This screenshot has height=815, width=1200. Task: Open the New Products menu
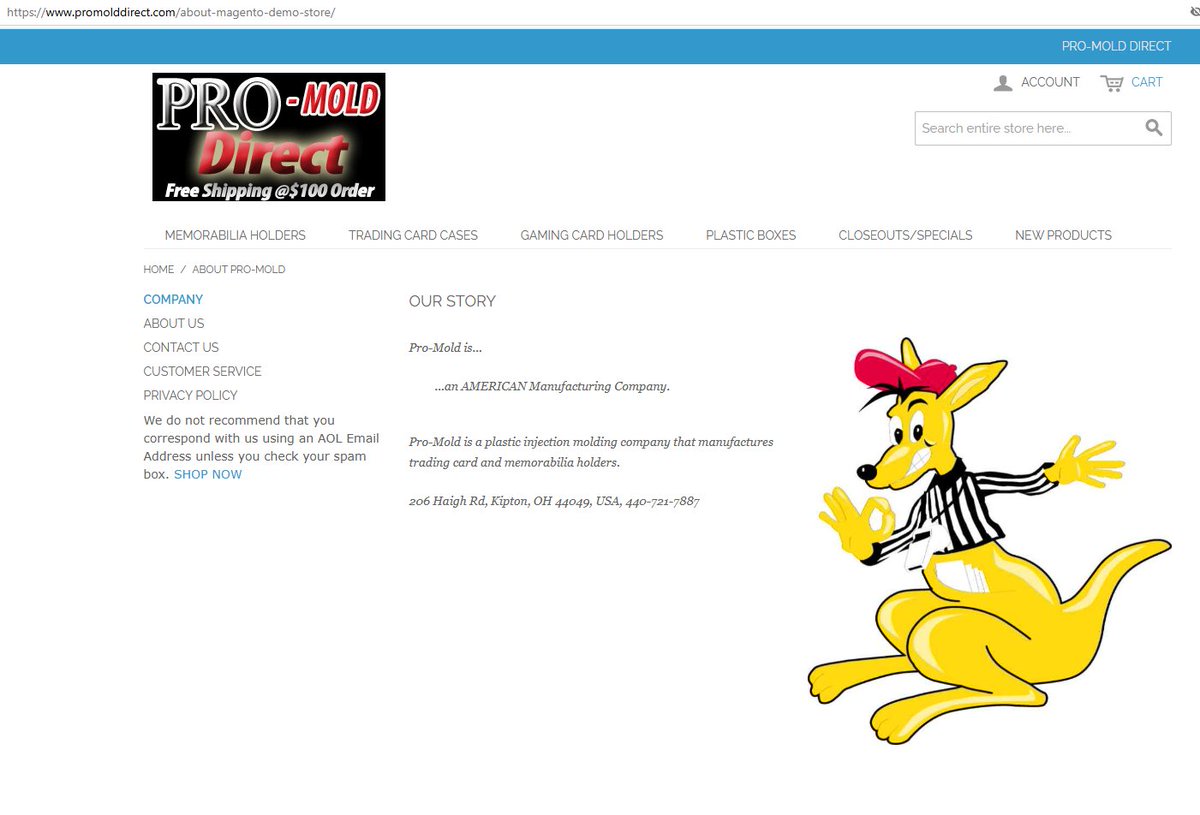click(x=1063, y=235)
